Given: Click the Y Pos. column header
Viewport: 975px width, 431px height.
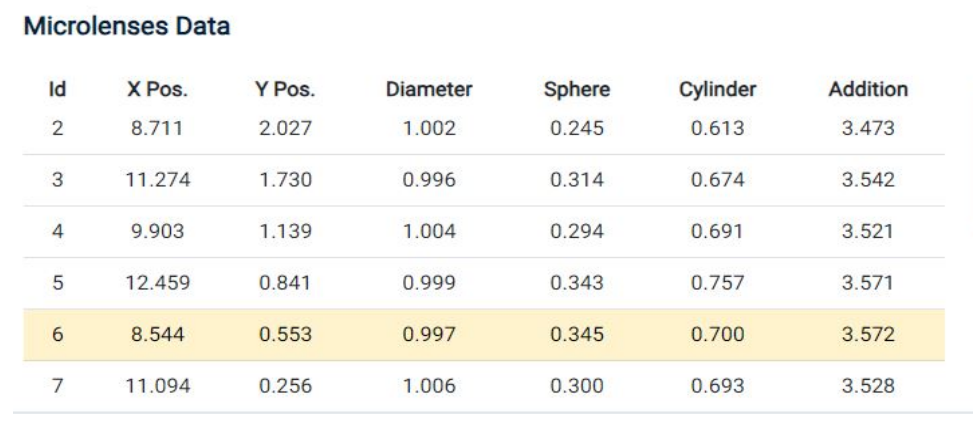Looking at the screenshot, I should point(286,90).
